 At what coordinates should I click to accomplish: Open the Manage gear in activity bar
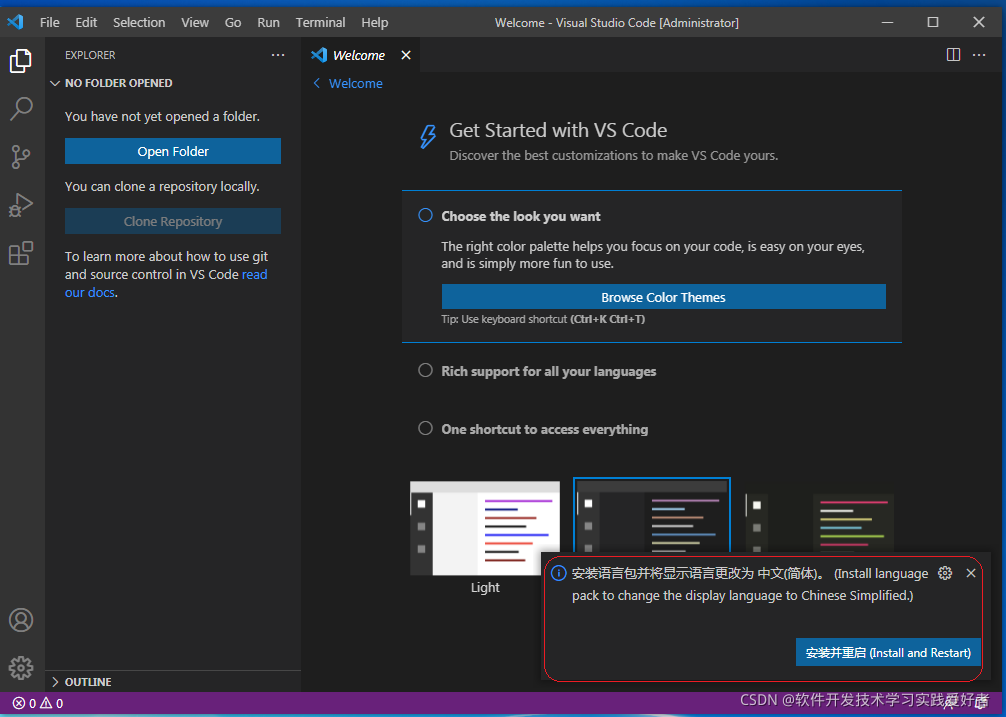[21, 668]
